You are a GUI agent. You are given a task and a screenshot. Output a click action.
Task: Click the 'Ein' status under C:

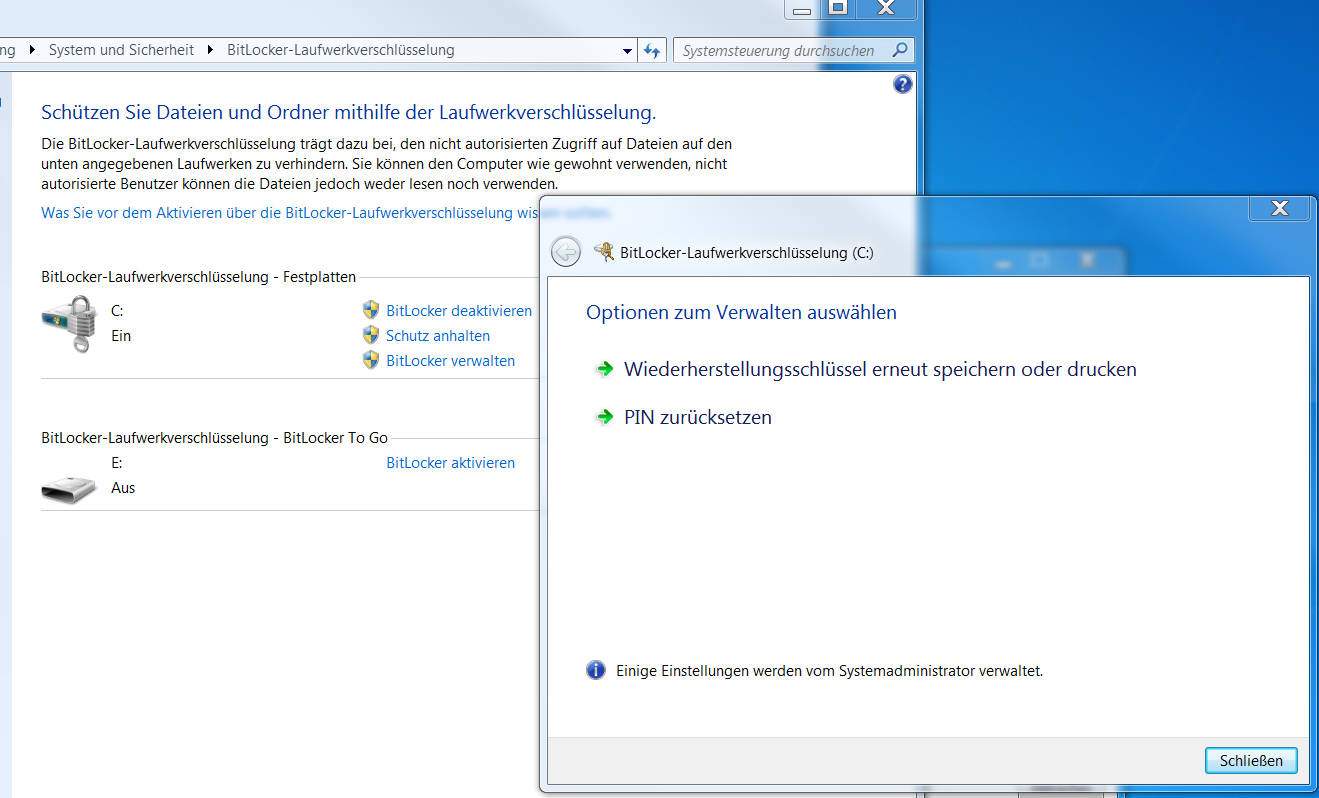(121, 336)
